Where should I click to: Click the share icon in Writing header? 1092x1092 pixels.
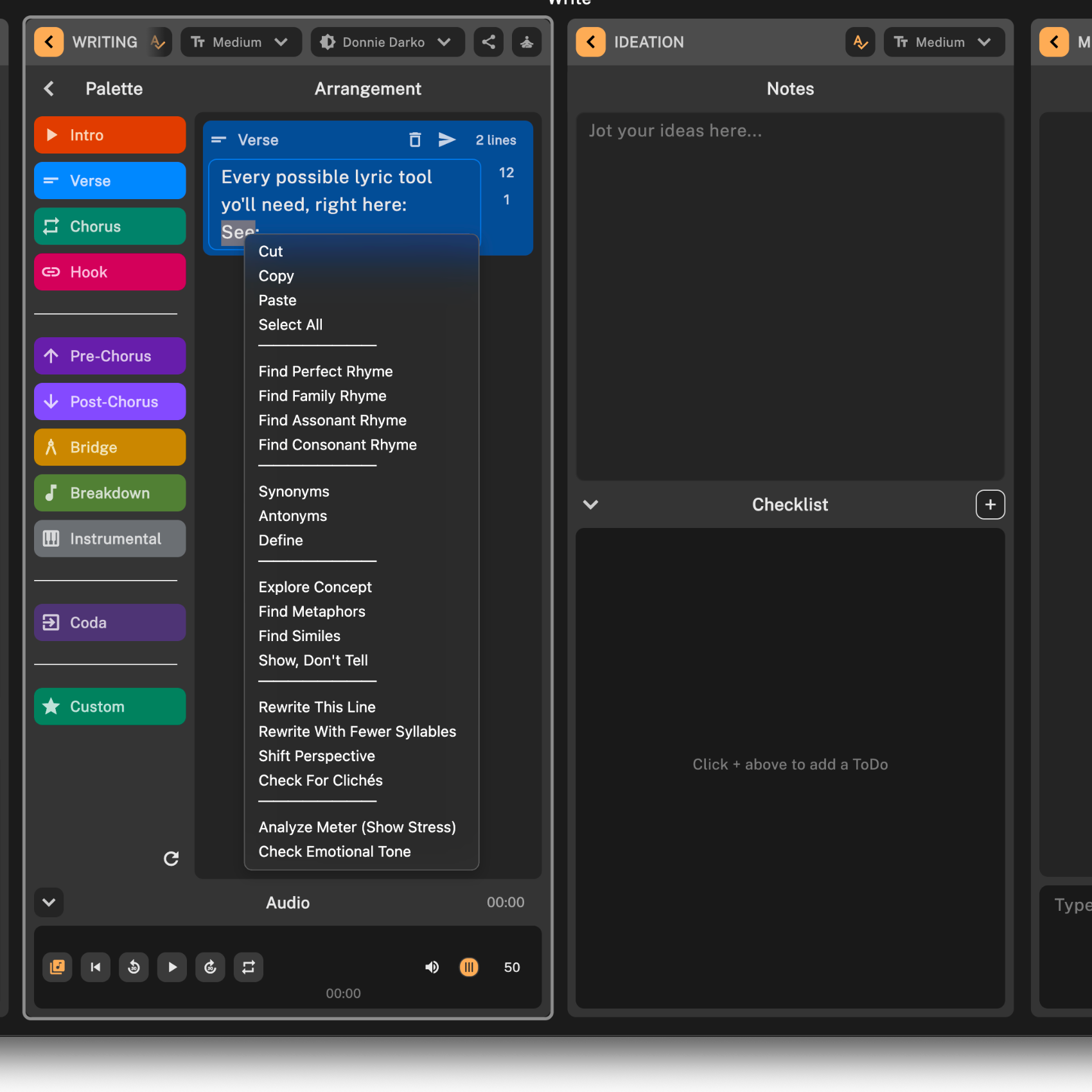pyautogui.click(x=488, y=42)
